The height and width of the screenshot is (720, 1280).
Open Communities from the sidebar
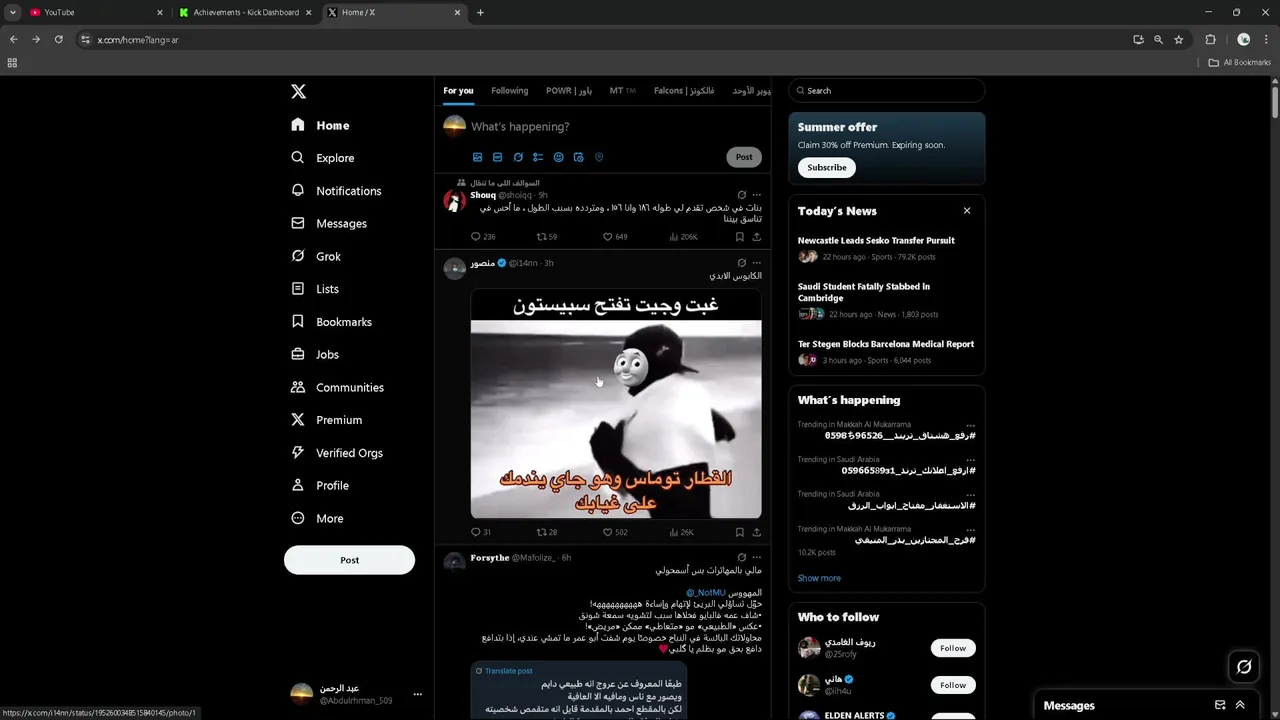[x=337, y=387]
